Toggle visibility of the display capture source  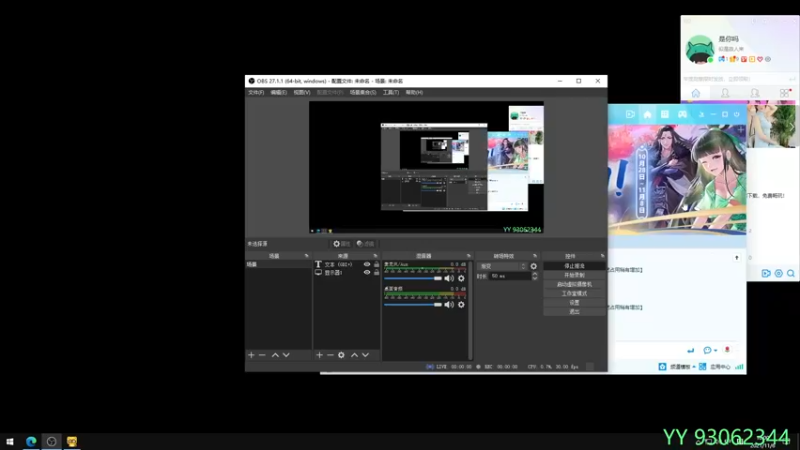(367, 272)
